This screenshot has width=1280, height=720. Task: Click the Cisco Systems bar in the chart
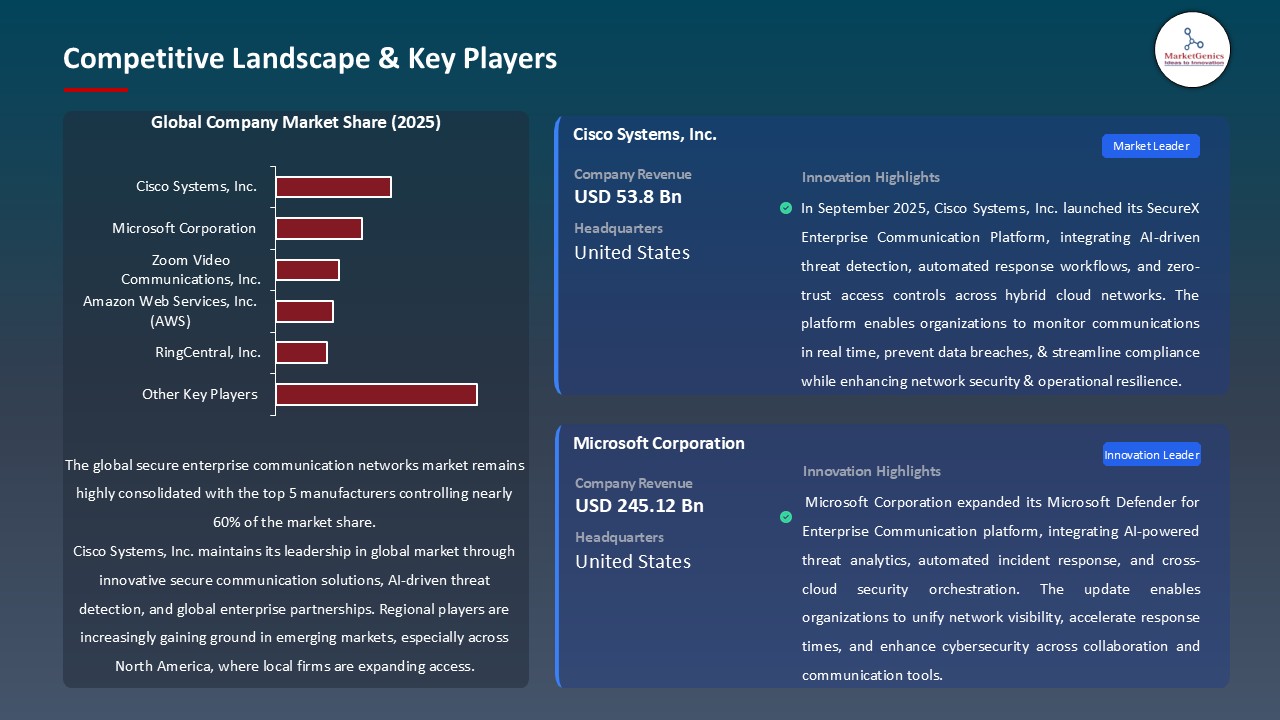pos(333,186)
